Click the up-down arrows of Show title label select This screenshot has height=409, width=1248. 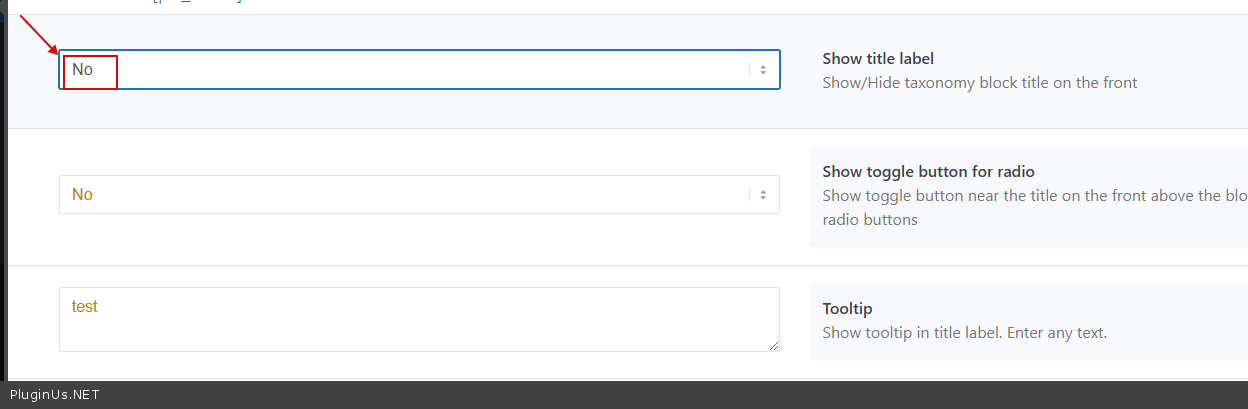(x=762, y=70)
